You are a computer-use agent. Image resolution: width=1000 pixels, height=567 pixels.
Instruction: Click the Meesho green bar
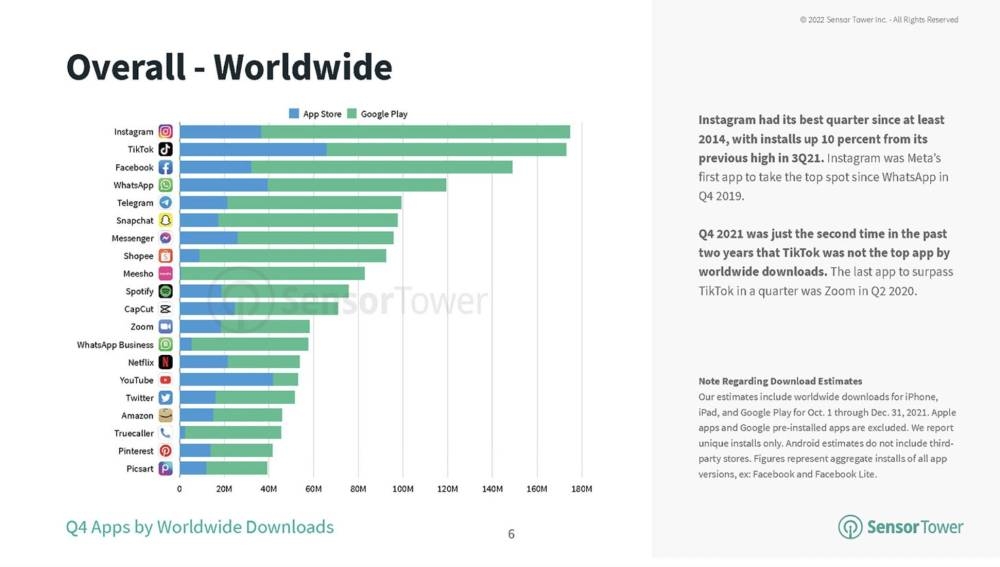pos(272,273)
